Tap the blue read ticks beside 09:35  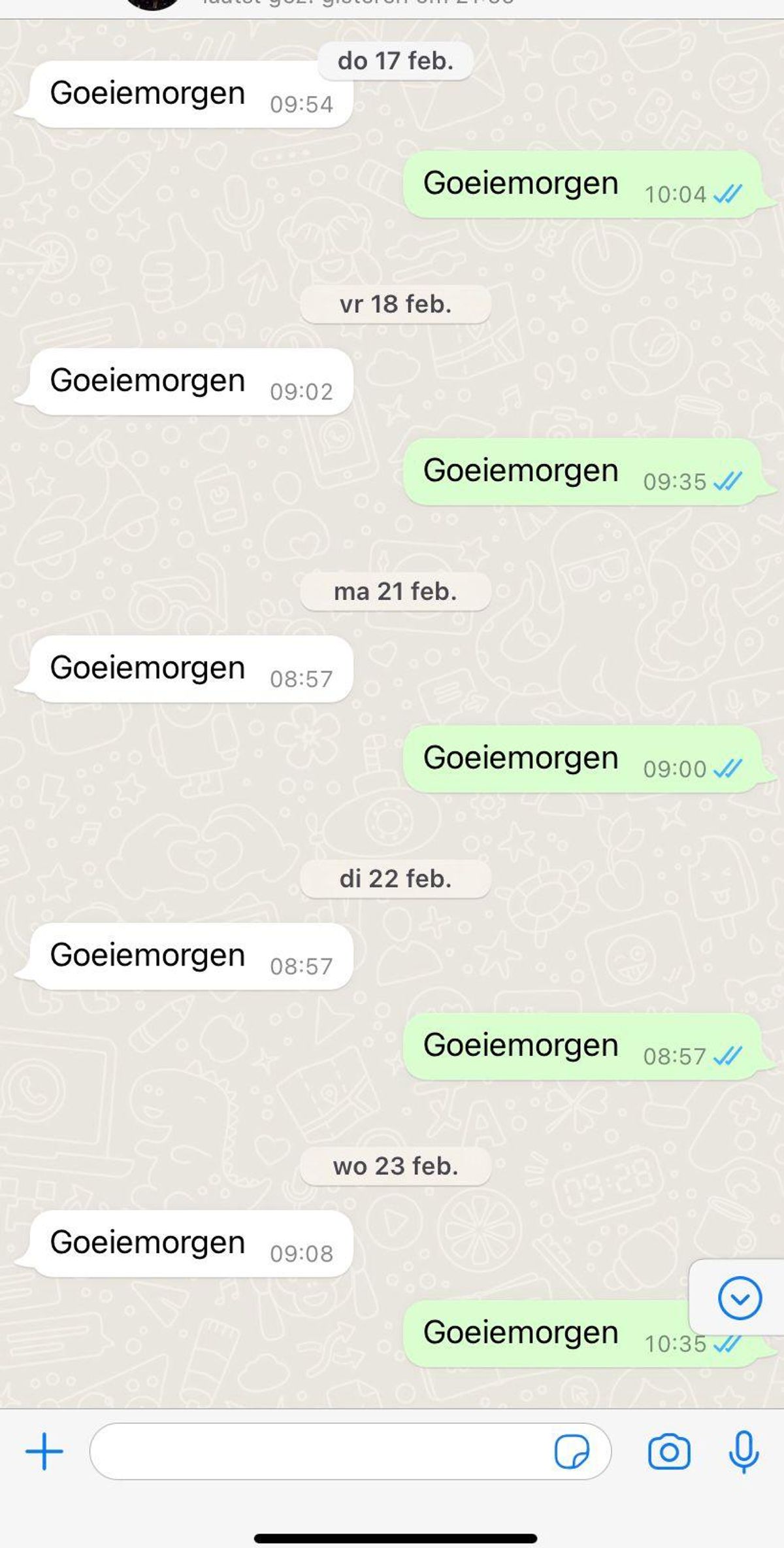click(x=728, y=482)
